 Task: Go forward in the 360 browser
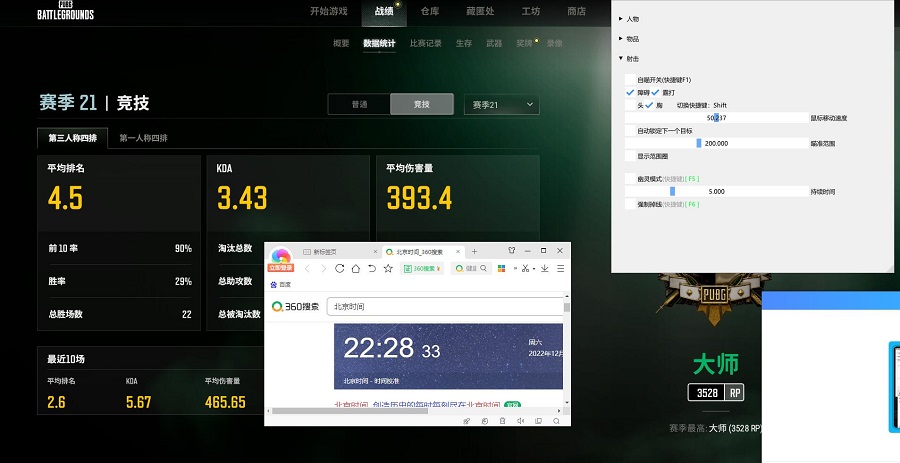323,269
